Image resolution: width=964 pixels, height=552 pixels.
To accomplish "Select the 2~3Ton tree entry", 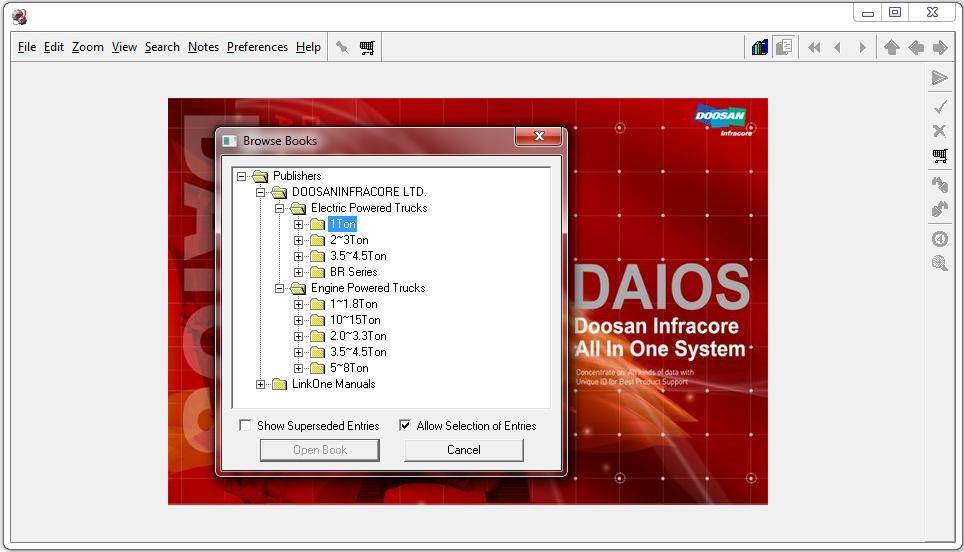I will pyautogui.click(x=349, y=240).
